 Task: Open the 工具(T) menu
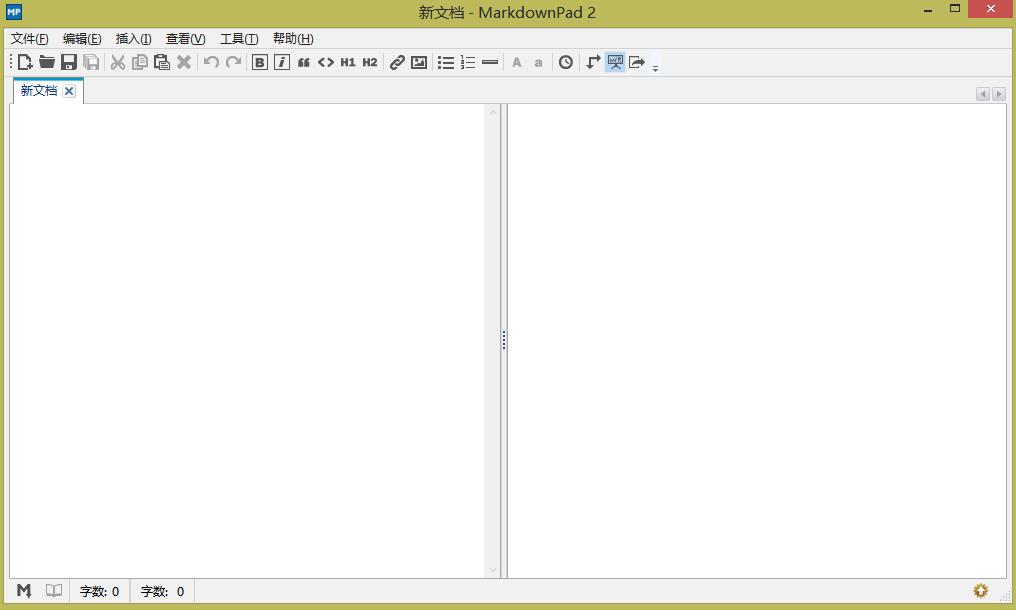[239, 39]
